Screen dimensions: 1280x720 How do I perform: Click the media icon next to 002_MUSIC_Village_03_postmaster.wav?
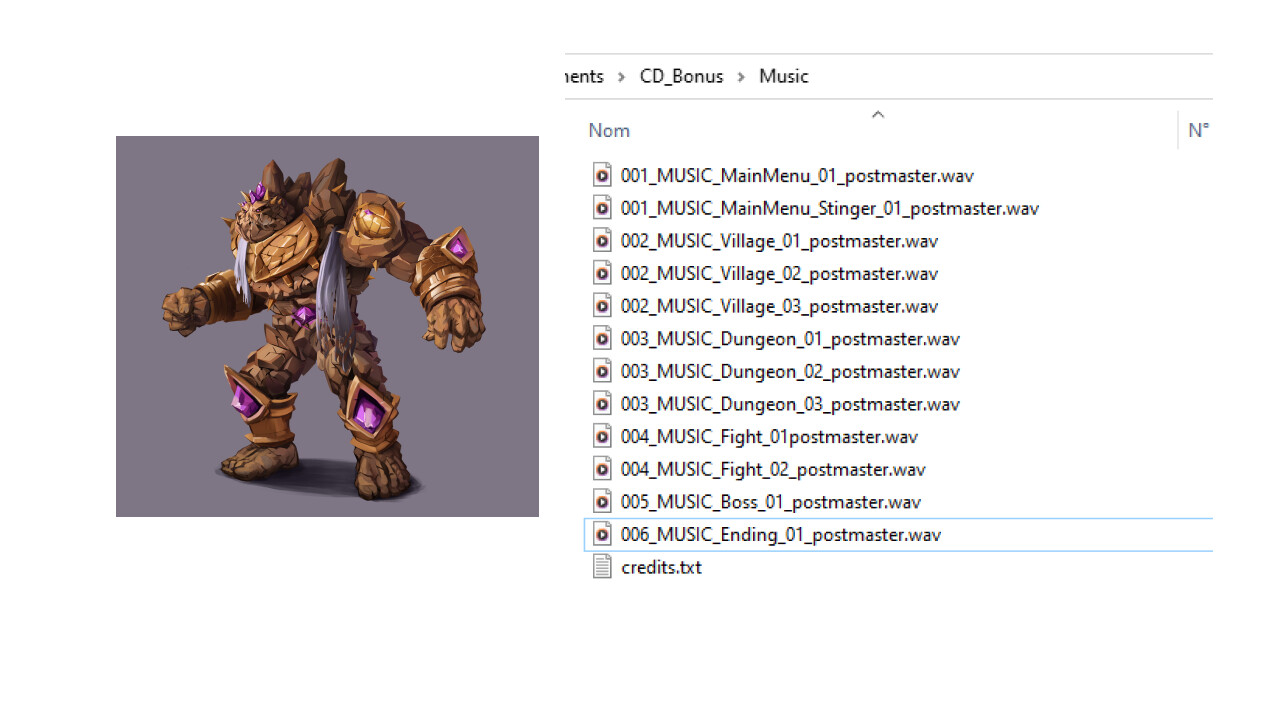[x=602, y=305]
